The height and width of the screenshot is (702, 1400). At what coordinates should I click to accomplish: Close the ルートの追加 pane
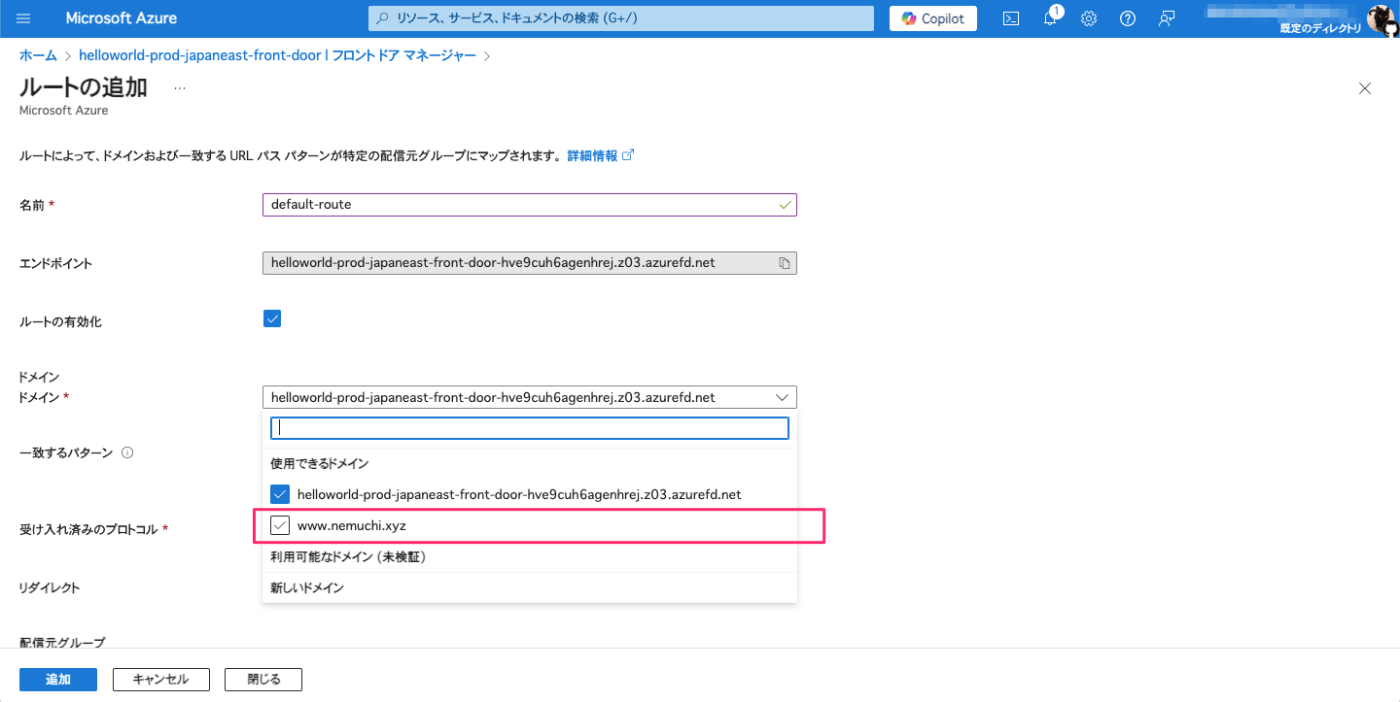tap(1365, 88)
